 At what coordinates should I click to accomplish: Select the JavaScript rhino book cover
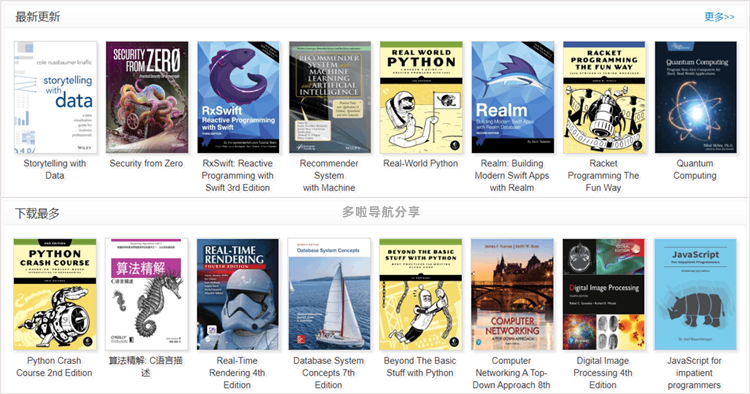pyautogui.click(x=695, y=294)
